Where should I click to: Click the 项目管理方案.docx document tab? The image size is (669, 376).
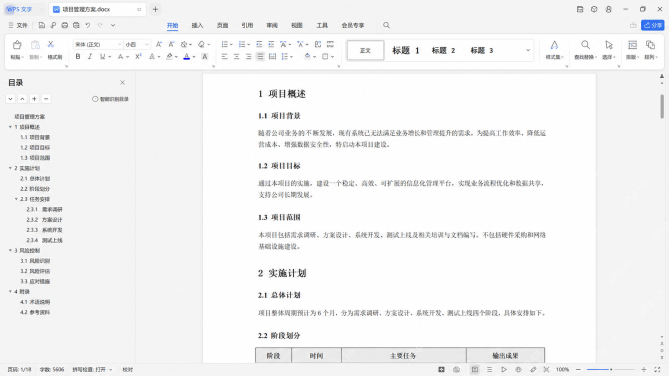pos(97,9)
